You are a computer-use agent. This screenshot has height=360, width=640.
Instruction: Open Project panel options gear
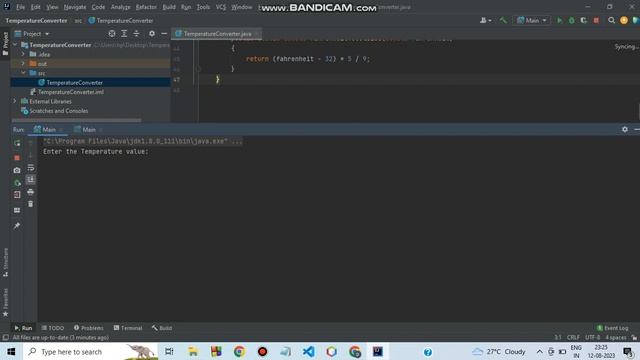(x=151, y=33)
